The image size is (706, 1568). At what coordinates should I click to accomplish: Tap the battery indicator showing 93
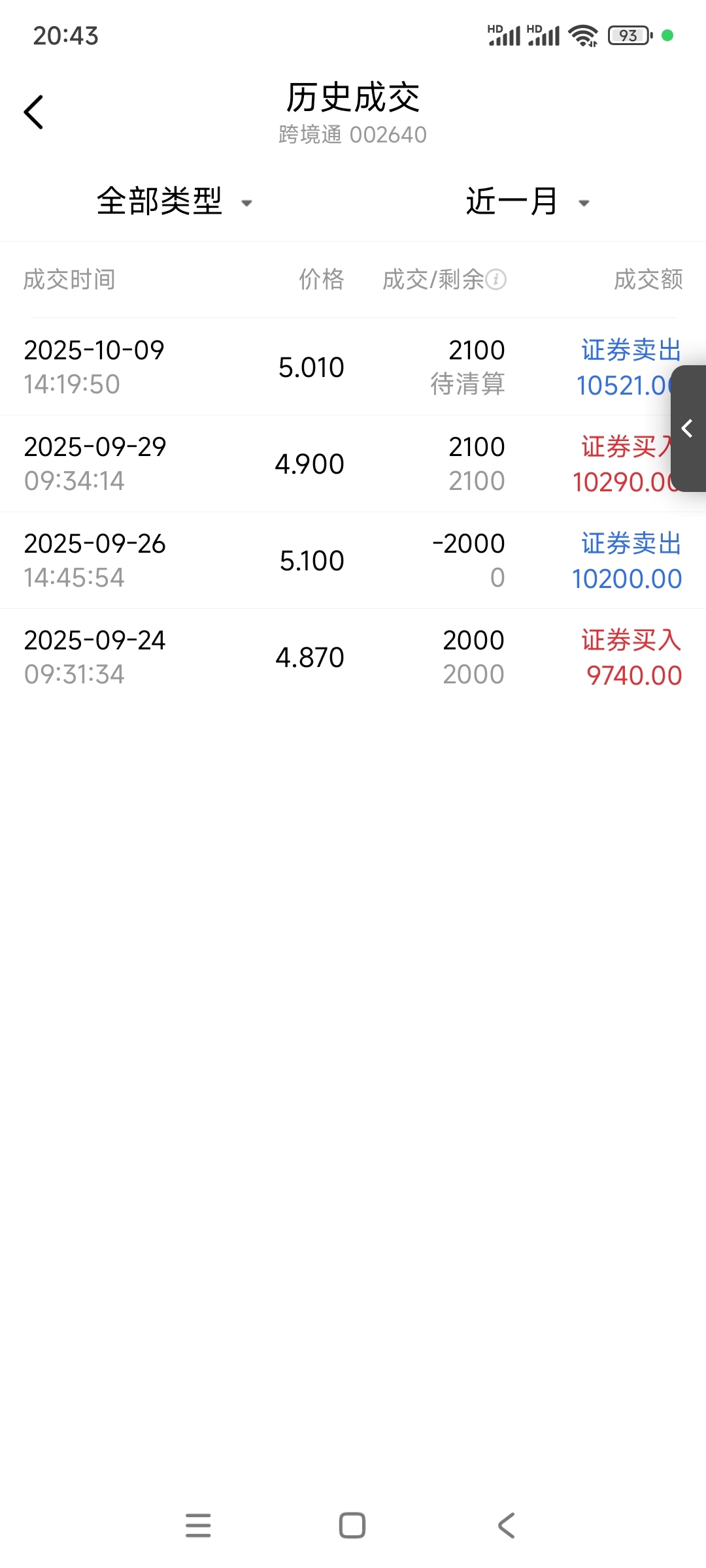[x=630, y=35]
